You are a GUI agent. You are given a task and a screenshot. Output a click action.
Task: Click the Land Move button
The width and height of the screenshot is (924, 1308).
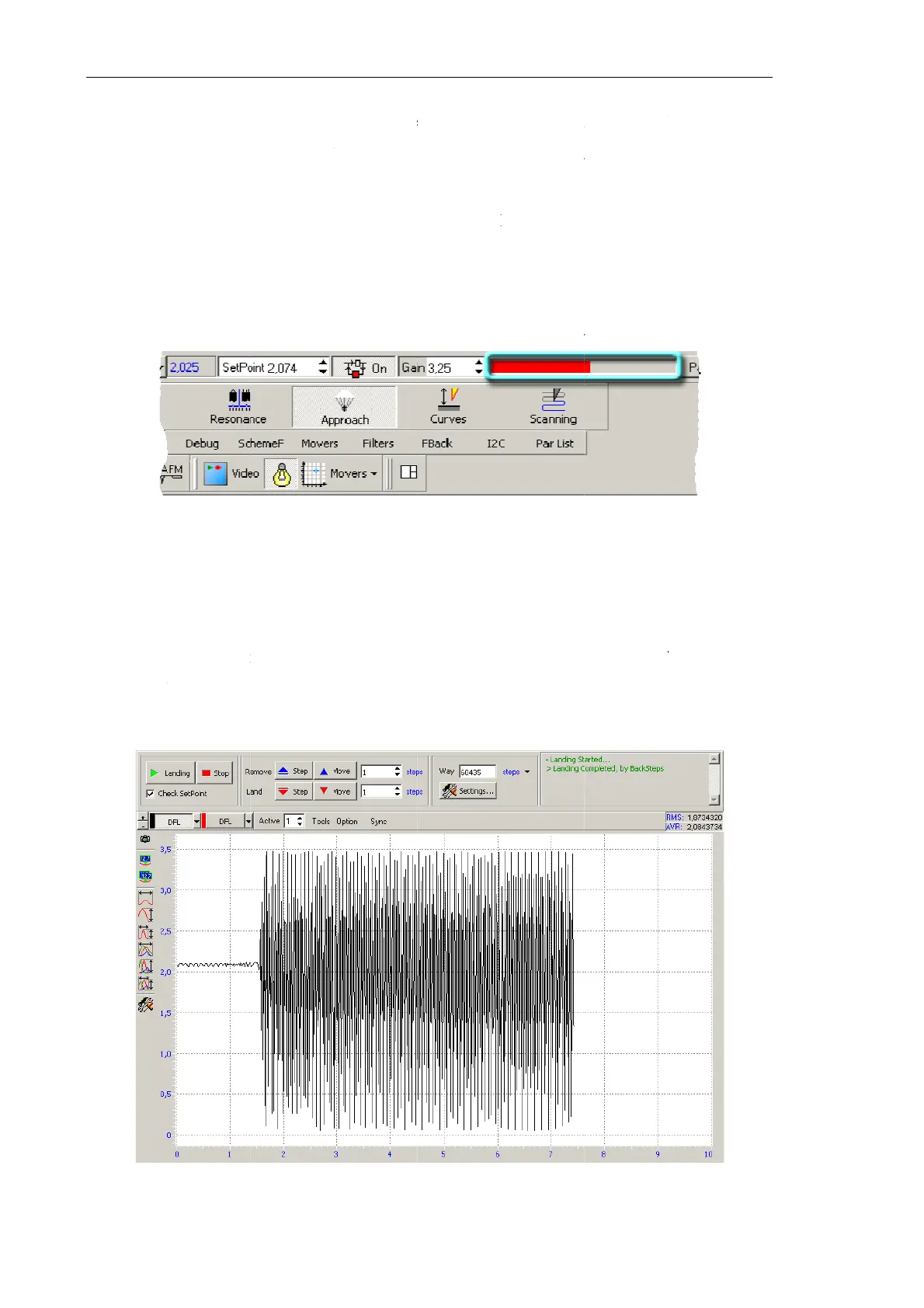pyautogui.click(x=335, y=791)
